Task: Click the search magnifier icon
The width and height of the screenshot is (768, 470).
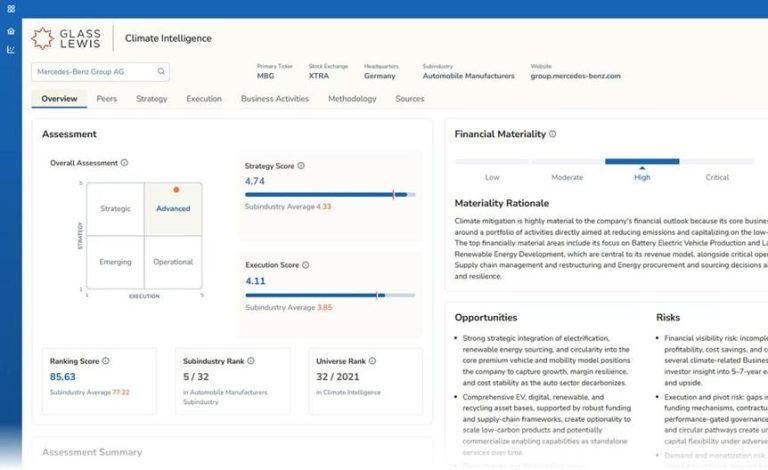Action: (160, 72)
